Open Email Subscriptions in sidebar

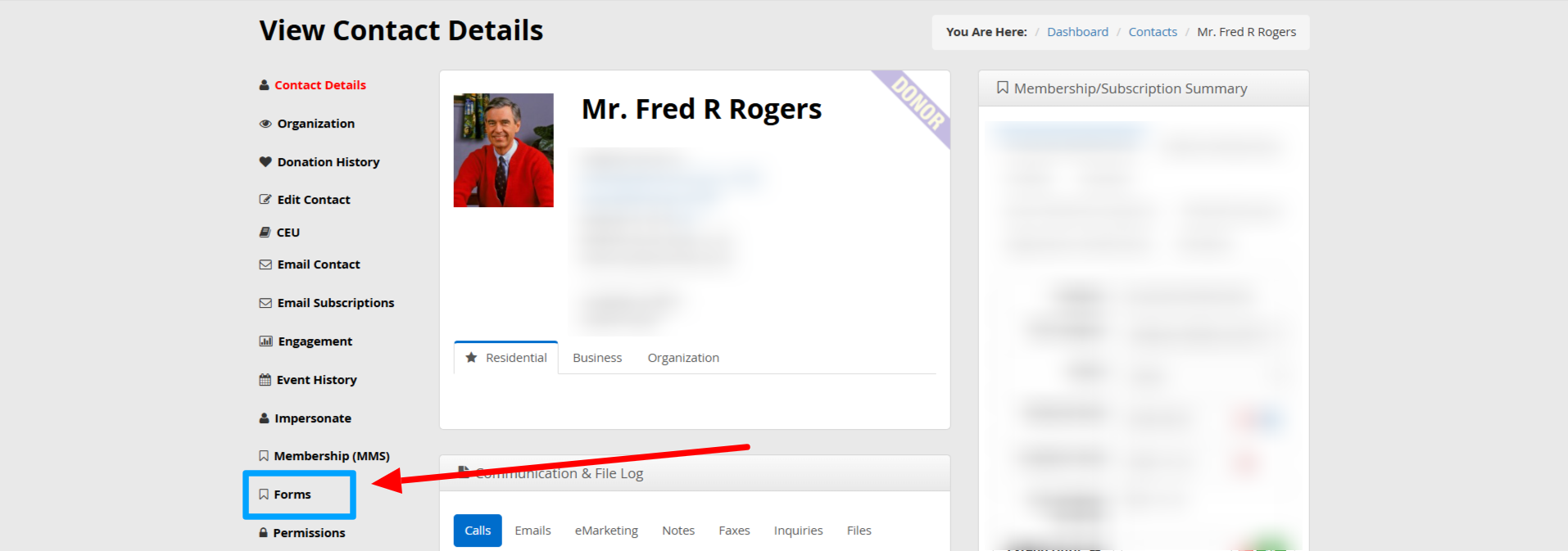pyautogui.click(x=335, y=303)
